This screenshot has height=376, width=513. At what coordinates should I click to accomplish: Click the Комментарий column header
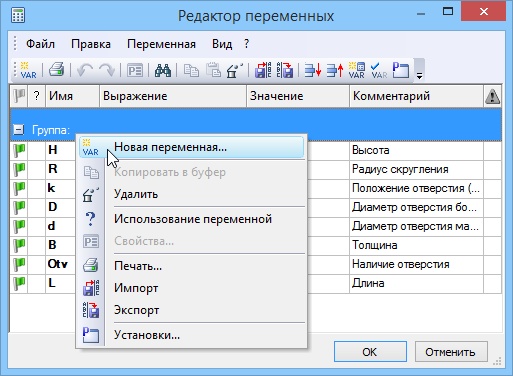pyautogui.click(x=416, y=96)
